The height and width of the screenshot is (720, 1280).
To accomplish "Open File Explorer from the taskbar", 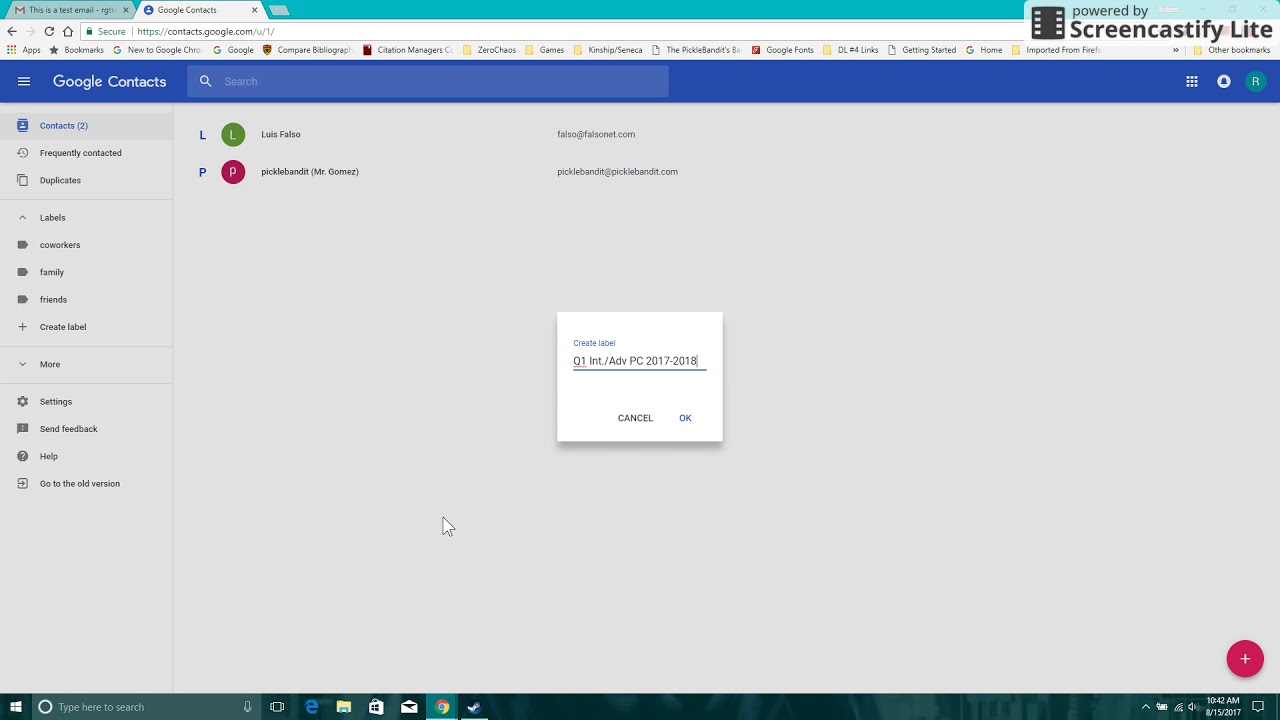I will coord(344,707).
